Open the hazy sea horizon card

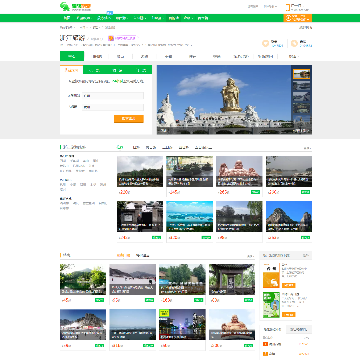(x=133, y=324)
